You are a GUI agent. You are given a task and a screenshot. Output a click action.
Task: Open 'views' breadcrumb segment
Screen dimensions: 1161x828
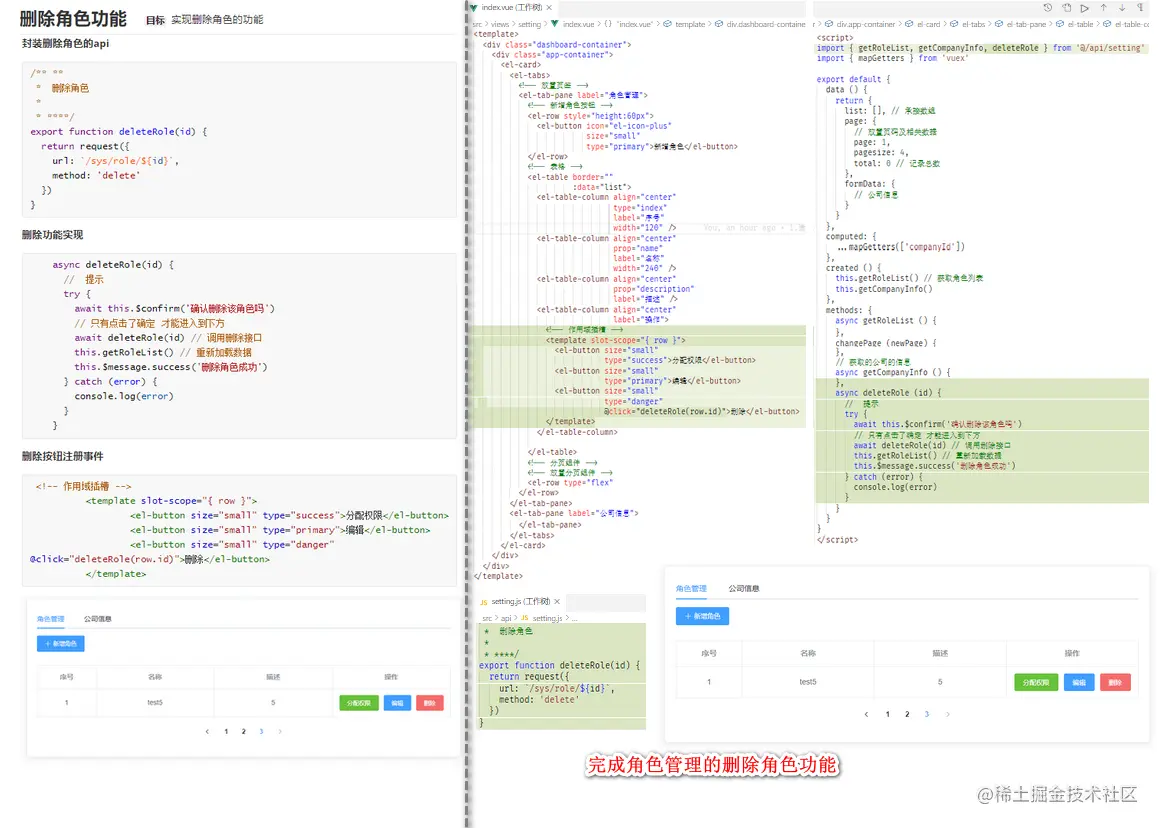pos(500,24)
